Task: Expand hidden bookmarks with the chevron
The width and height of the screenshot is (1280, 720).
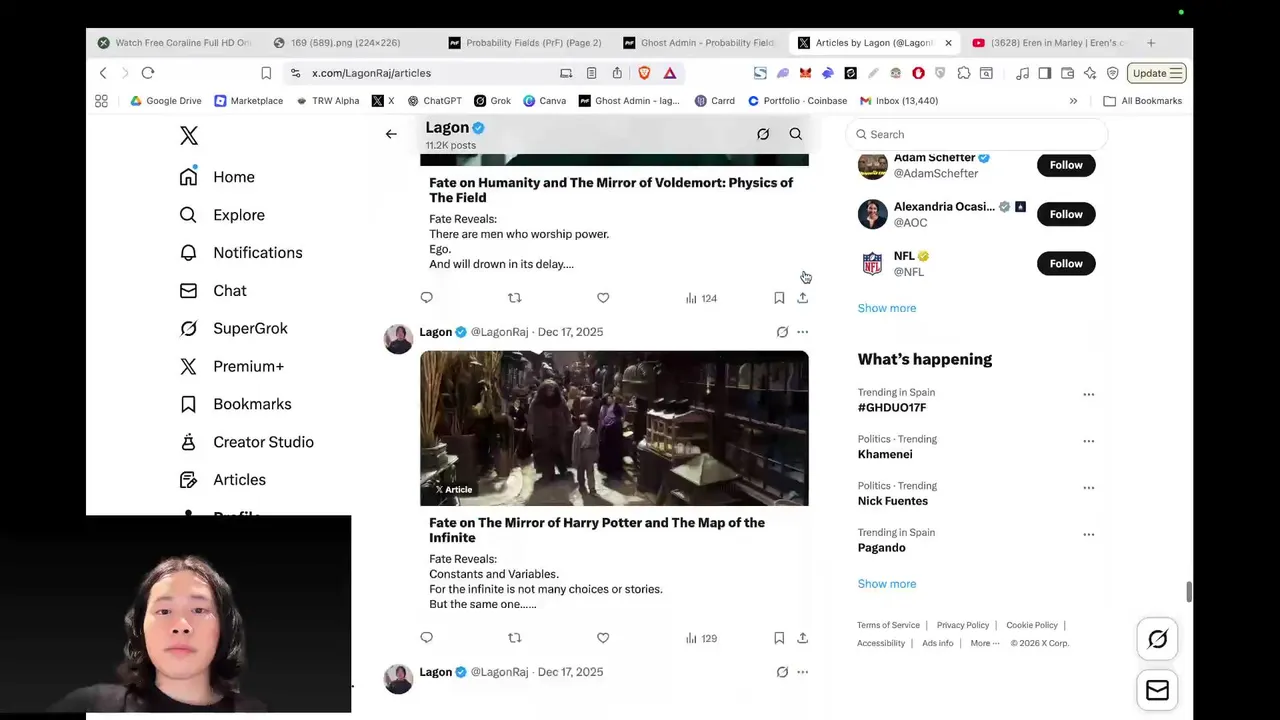Action: [x=1073, y=101]
